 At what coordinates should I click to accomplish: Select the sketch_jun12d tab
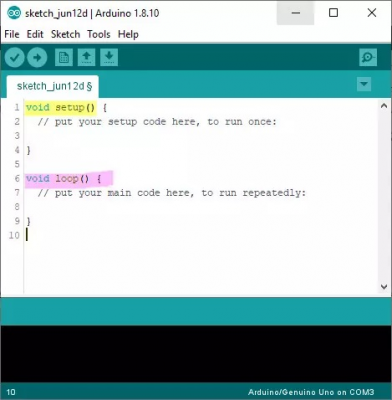[x=53, y=86]
